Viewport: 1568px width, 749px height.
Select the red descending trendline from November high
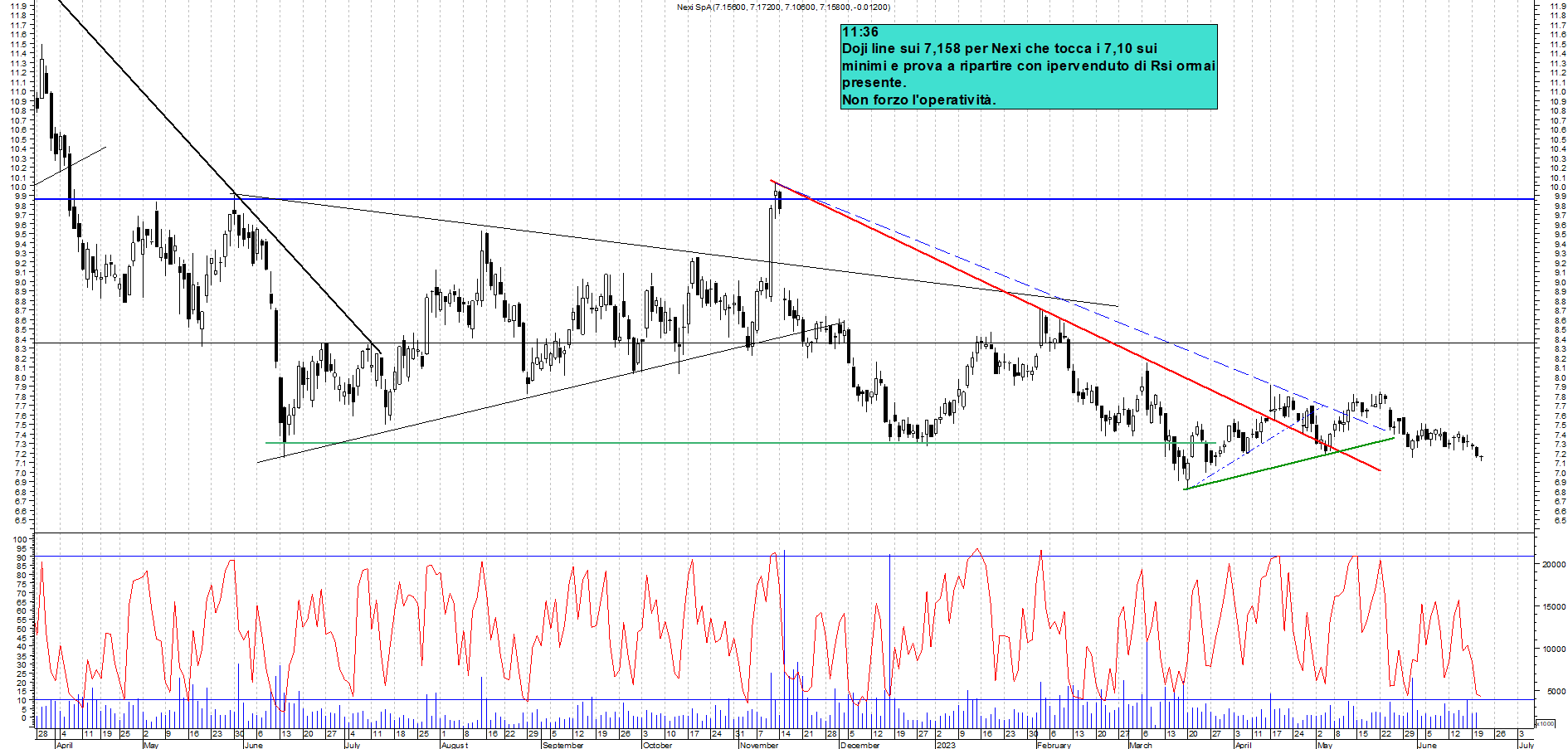[1075, 325]
